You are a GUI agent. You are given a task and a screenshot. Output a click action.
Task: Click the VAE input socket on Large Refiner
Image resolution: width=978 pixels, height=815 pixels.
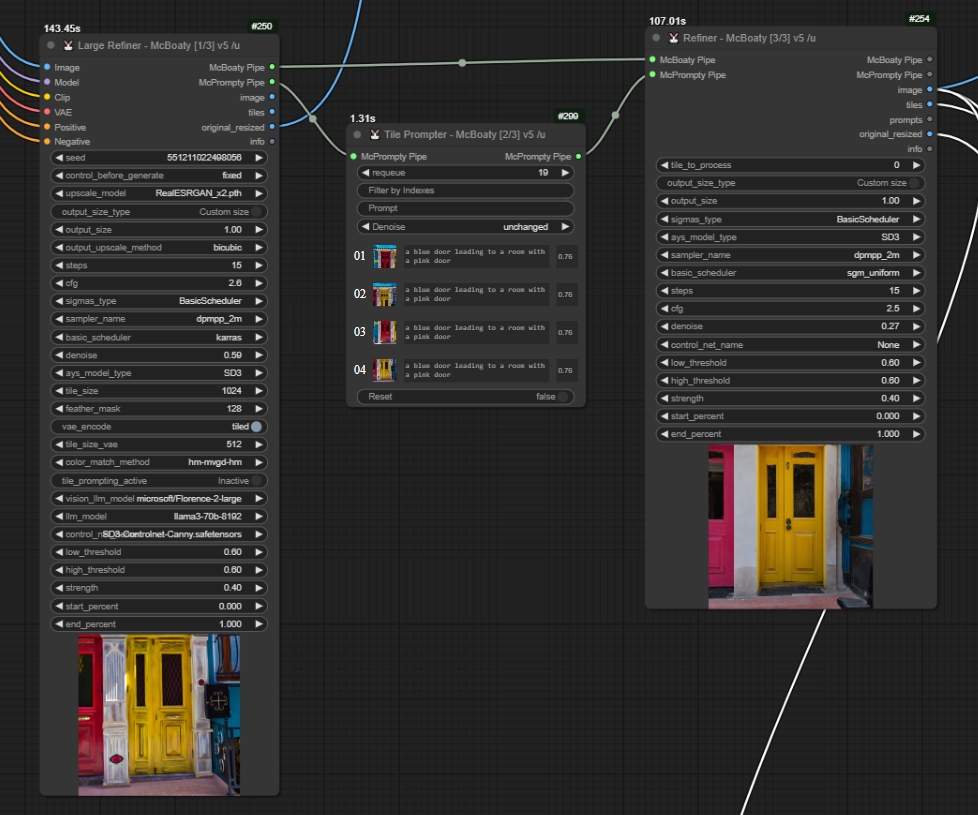click(x=47, y=112)
